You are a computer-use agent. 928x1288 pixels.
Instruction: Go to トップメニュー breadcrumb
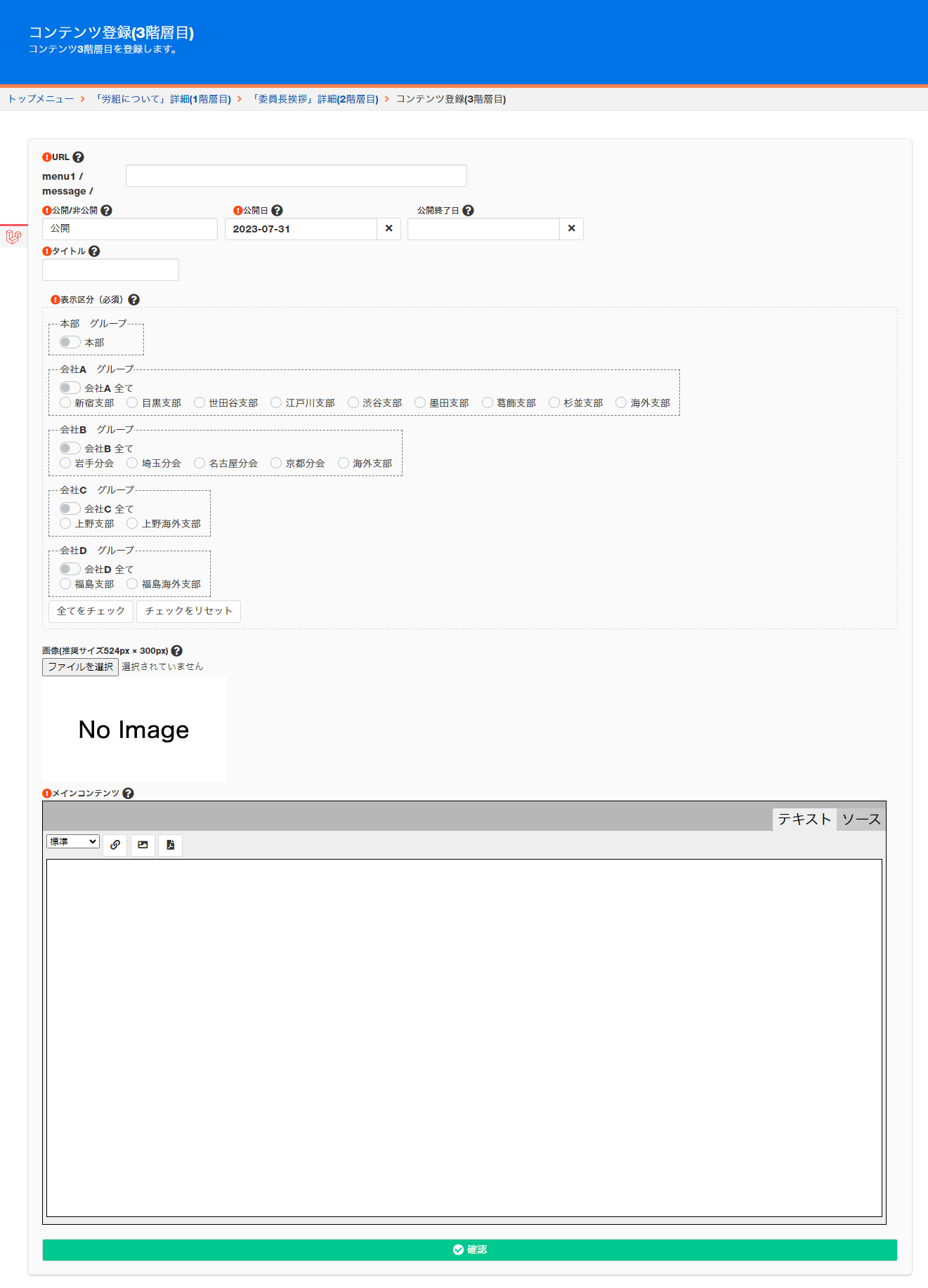click(41, 99)
